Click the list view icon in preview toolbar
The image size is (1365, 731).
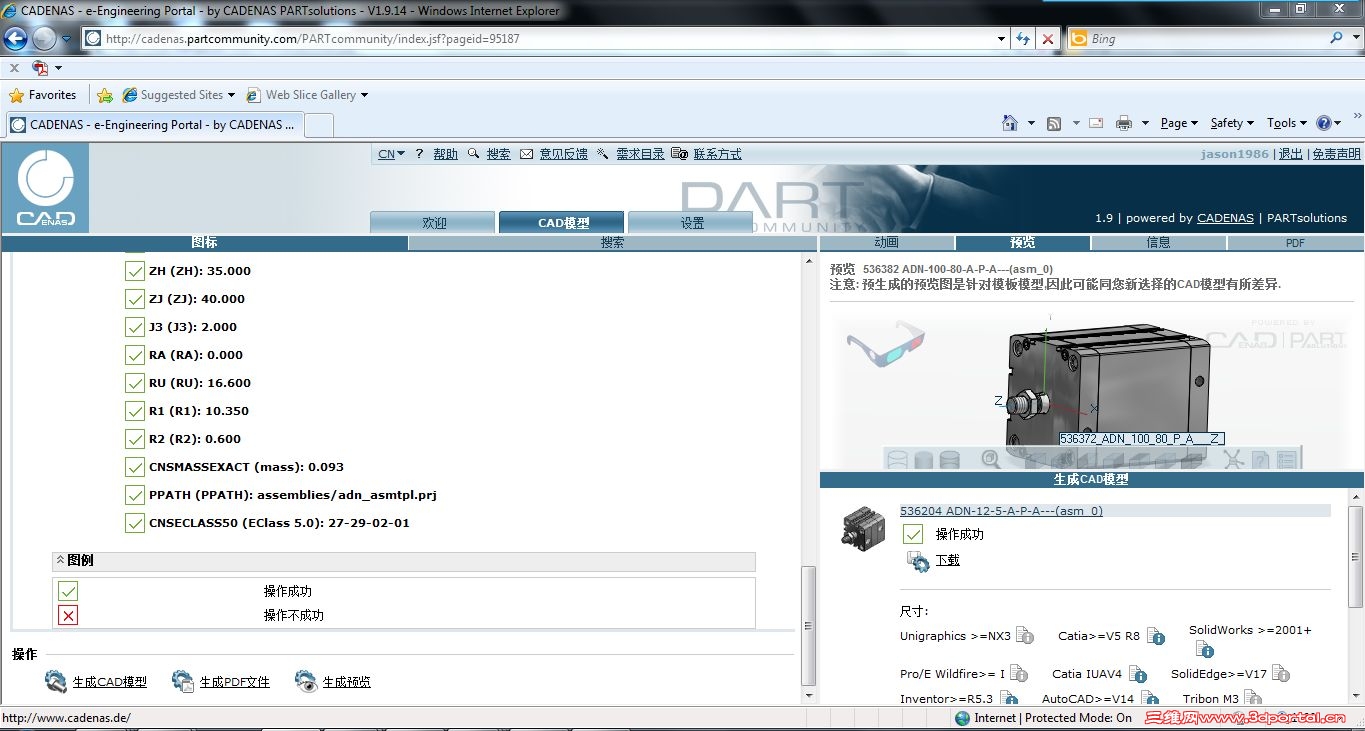[1287, 459]
